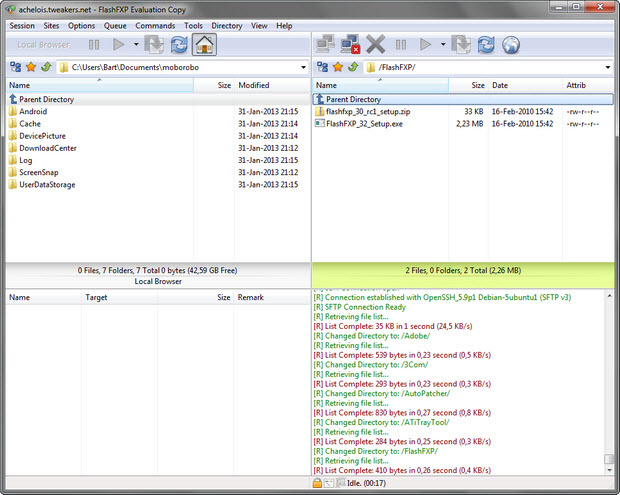Image resolution: width=620 pixels, height=495 pixels.
Task: Click the remote pane transfer queue icon
Action: coord(461,44)
